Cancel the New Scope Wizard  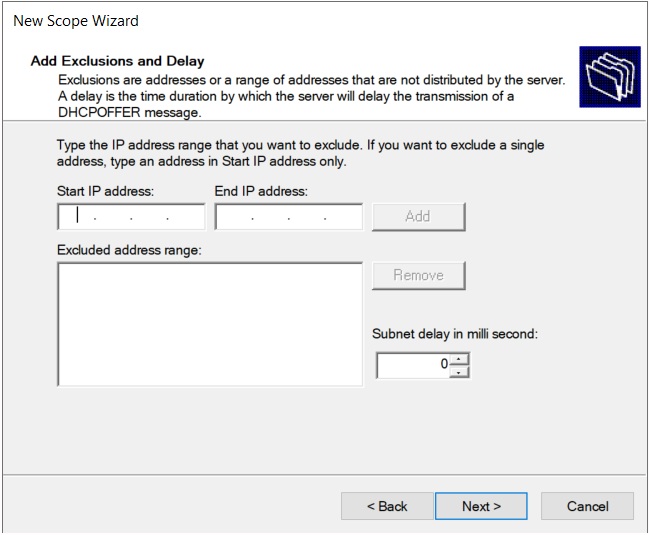[x=587, y=506]
